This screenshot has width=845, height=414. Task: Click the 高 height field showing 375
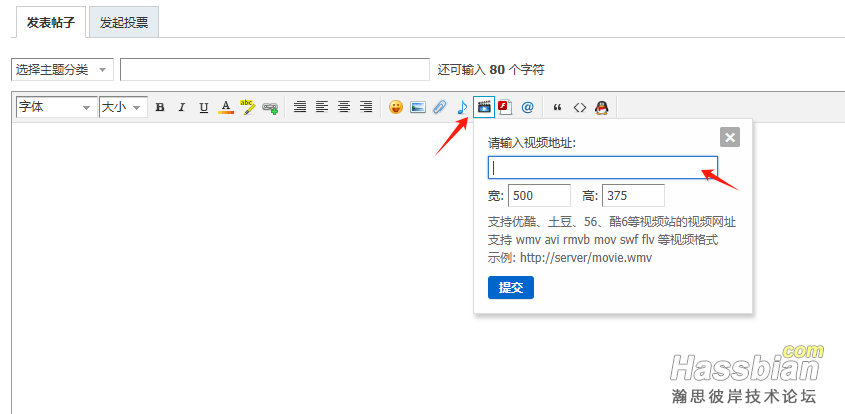coord(633,196)
